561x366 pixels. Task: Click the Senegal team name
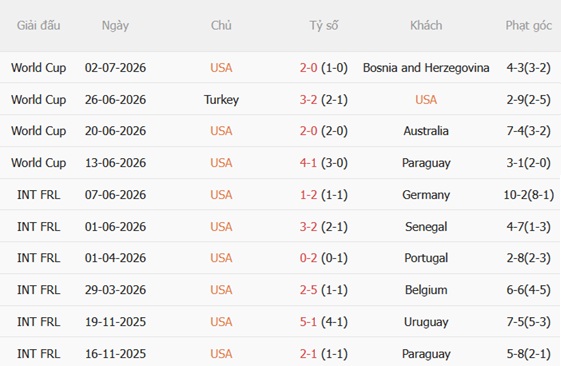(x=426, y=227)
